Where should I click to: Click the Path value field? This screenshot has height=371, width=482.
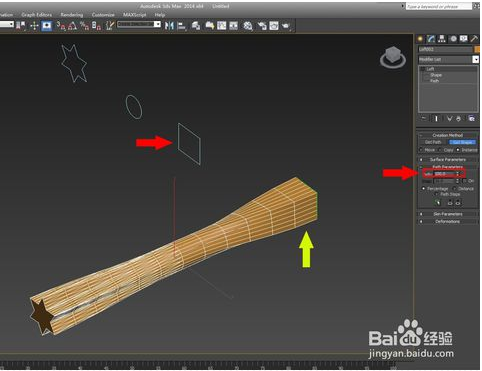pyautogui.click(x=445, y=174)
